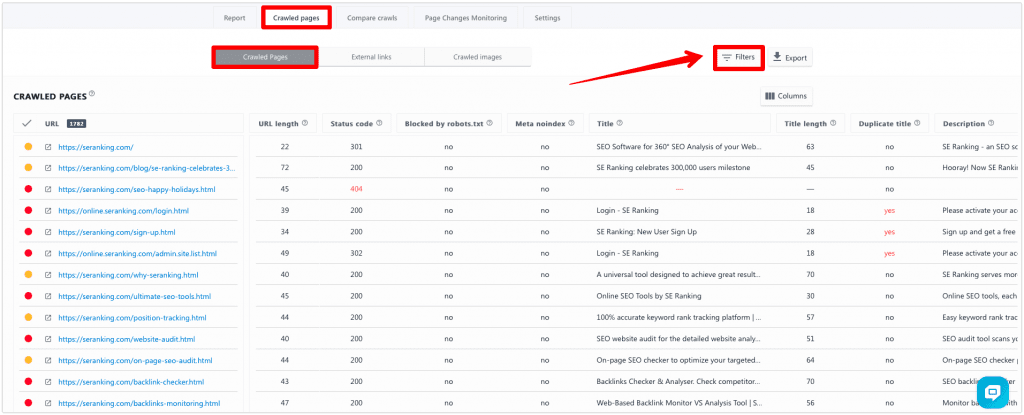Click help icon next to CRAWLED PAGES heading

pos(92,93)
